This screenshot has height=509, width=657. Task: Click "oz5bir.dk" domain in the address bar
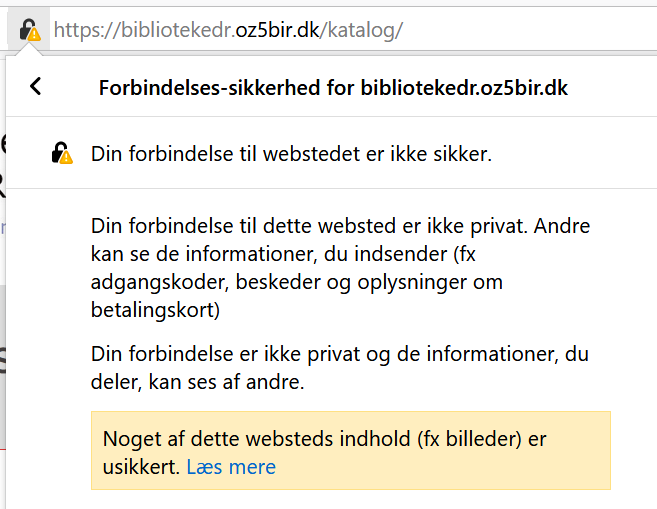[x=277, y=30]
